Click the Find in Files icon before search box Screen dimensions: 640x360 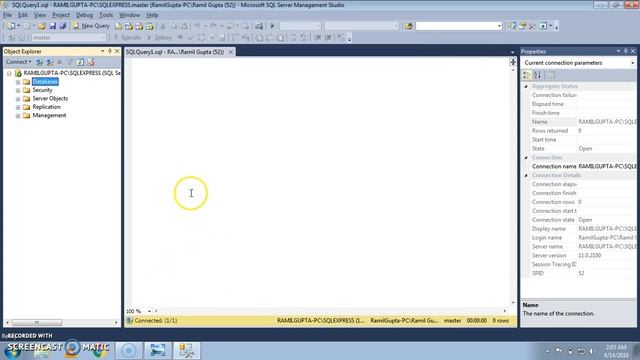pyautogui.click(x=409, y=26)
